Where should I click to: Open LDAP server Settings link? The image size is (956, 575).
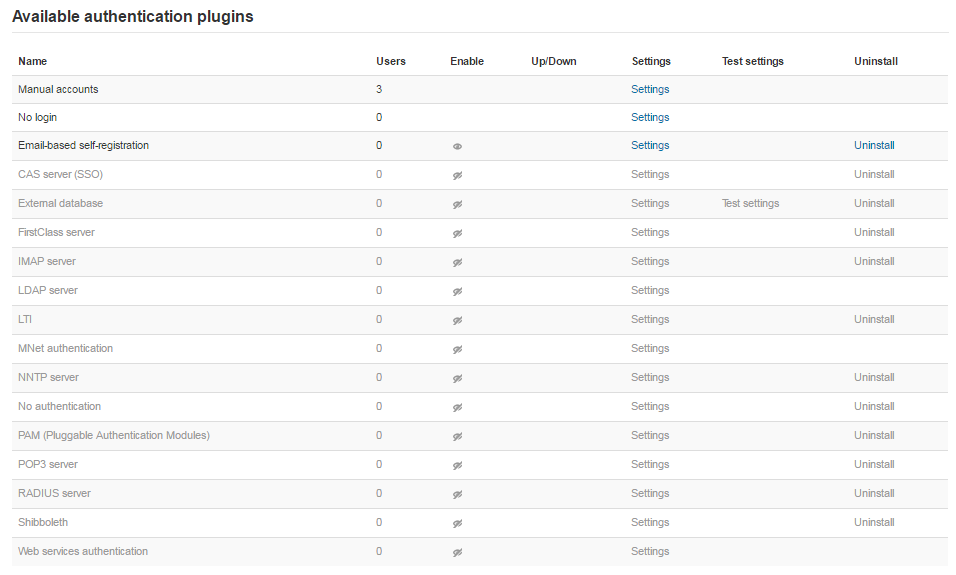point(650,290)
